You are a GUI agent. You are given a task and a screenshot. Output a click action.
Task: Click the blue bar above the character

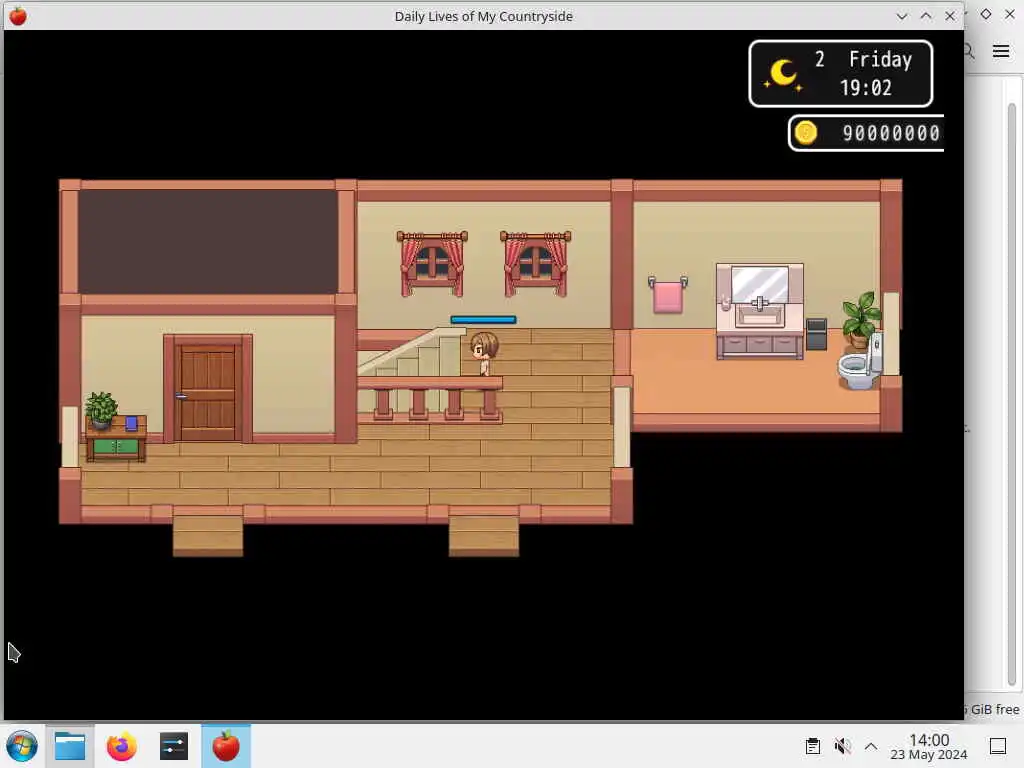483,319
